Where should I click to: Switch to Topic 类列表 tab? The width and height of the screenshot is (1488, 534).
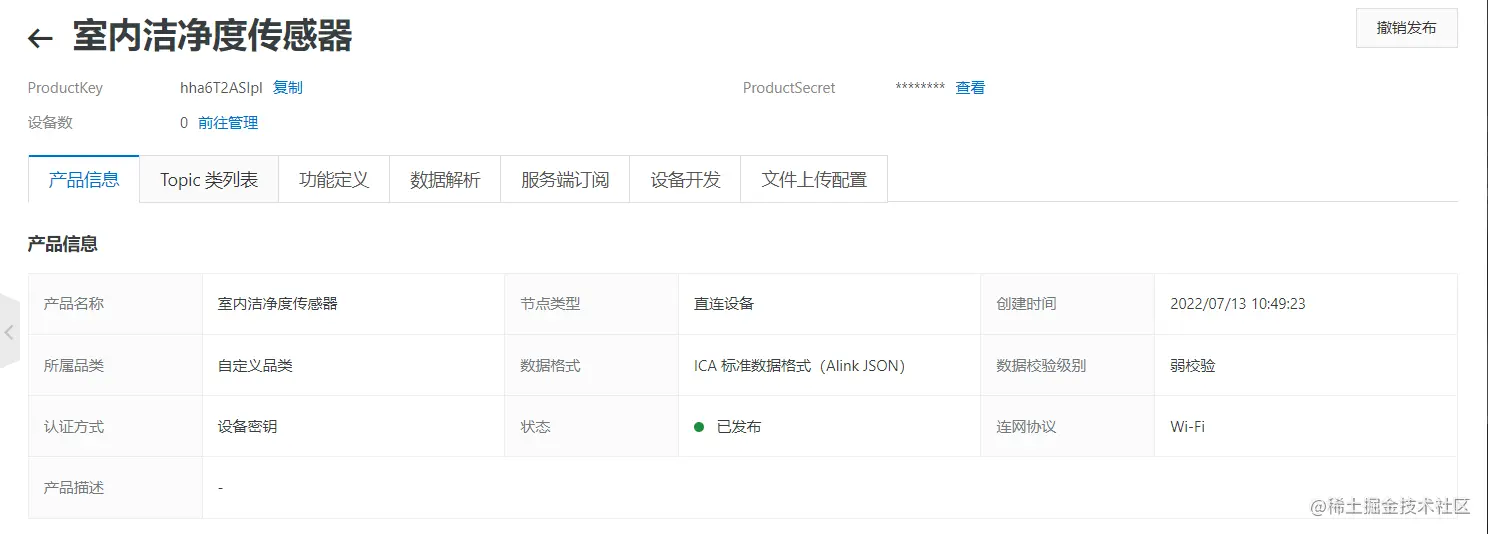pyautogui.click(x=209, y=180)
